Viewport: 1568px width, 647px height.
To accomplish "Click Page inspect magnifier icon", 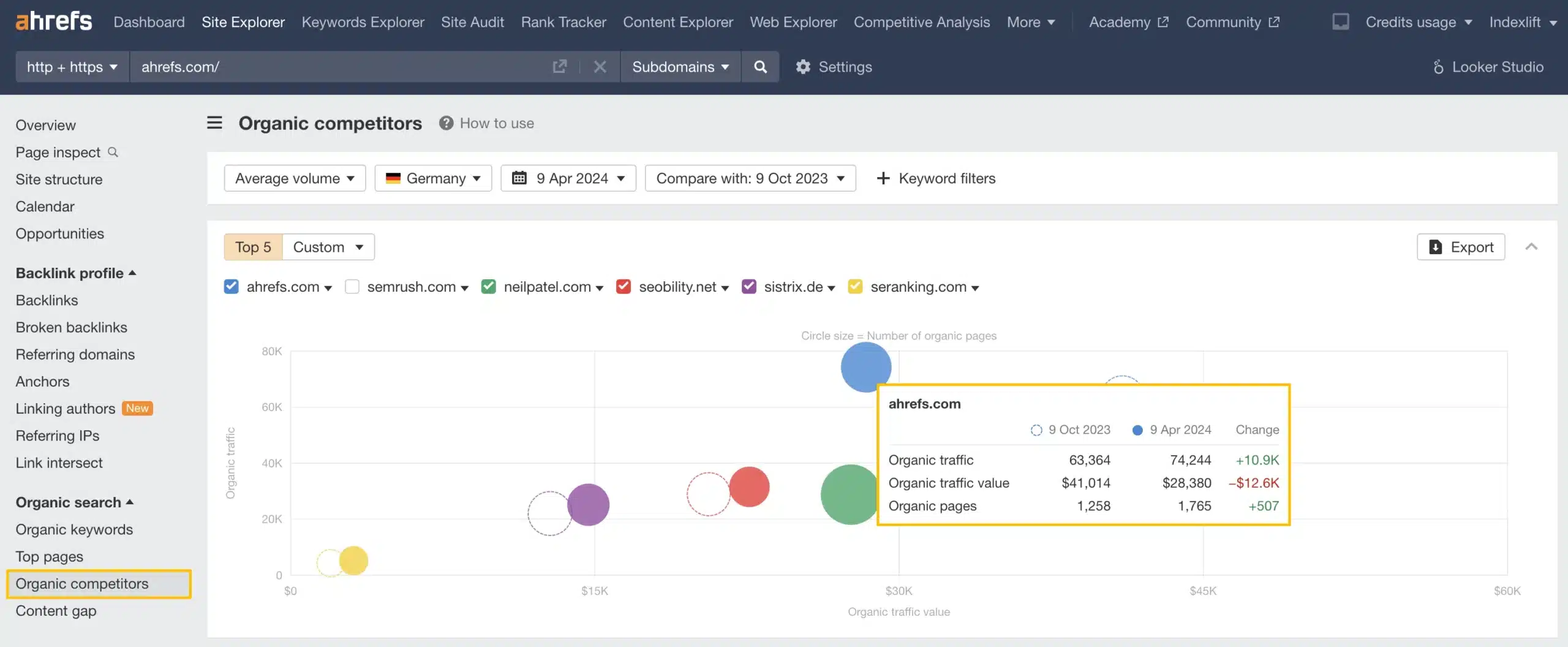I will point(113,151).
